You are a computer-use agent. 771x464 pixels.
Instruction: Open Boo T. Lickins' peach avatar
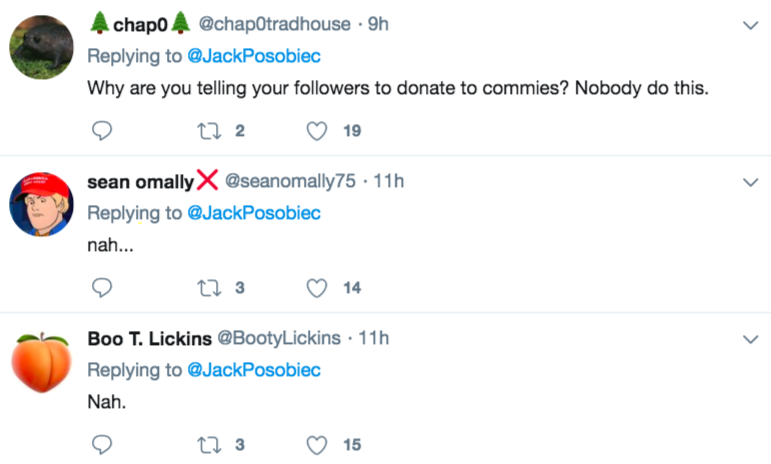tap(40, 361)
